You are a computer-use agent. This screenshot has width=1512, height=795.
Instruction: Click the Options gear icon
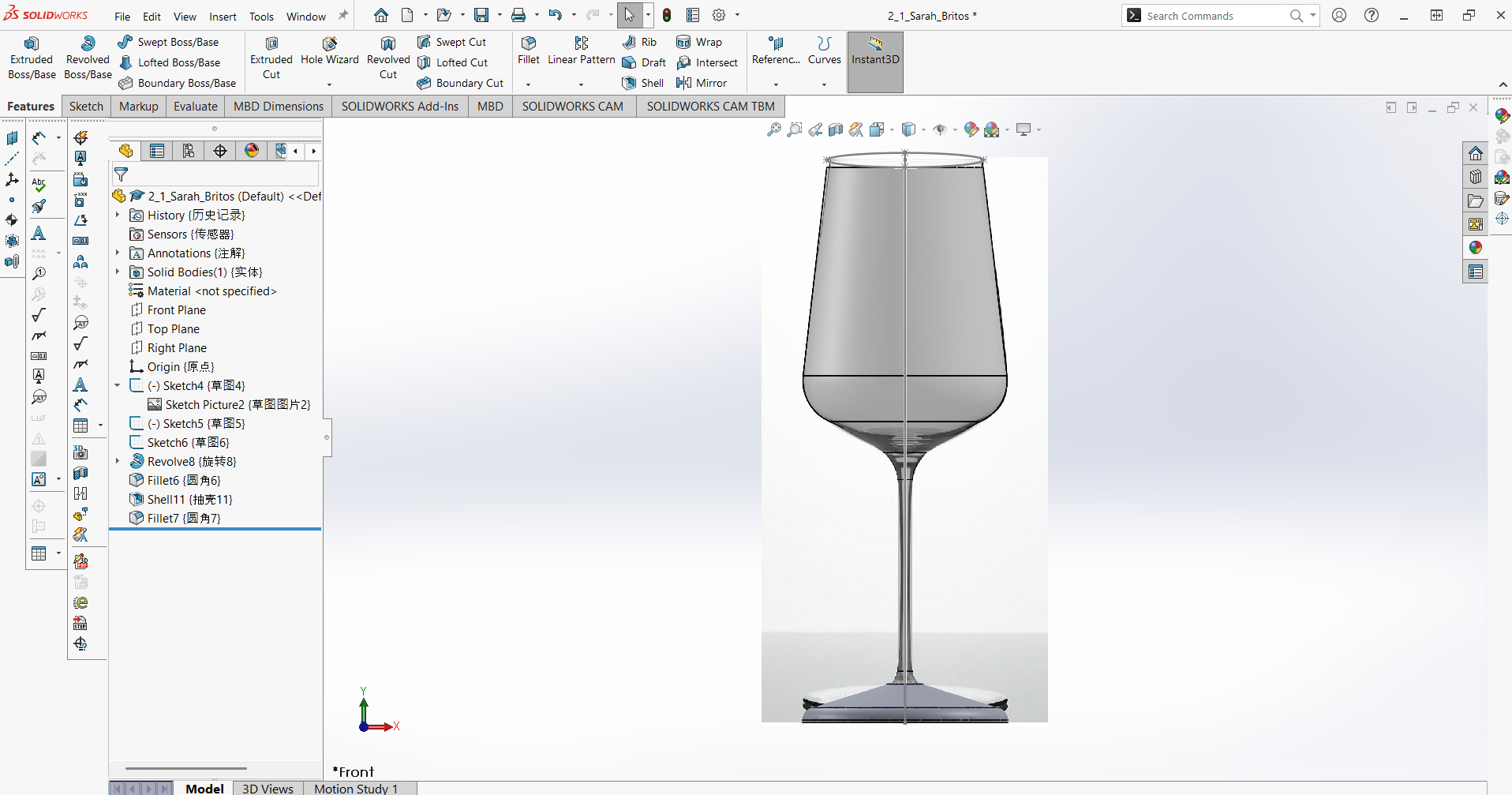coord(719,15)
